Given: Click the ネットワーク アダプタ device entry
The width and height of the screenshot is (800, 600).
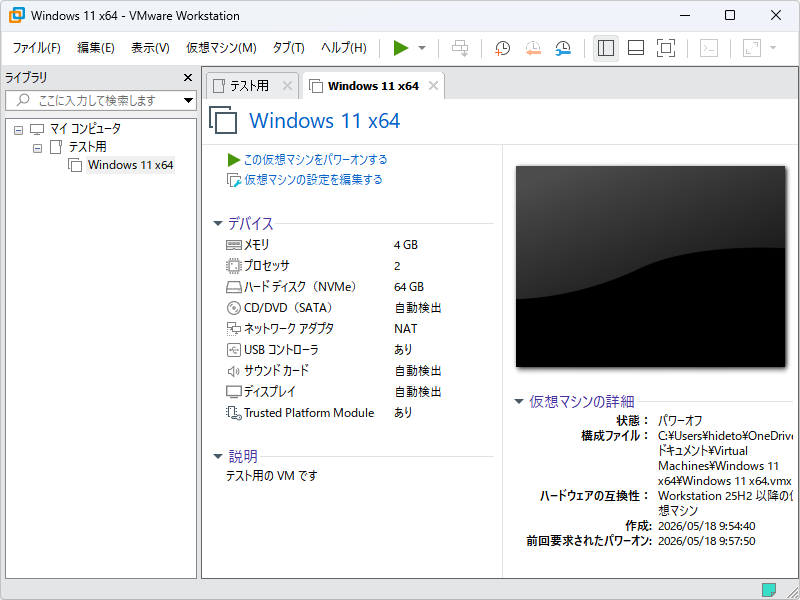Looking at the screenshot, I should point(288,329).
